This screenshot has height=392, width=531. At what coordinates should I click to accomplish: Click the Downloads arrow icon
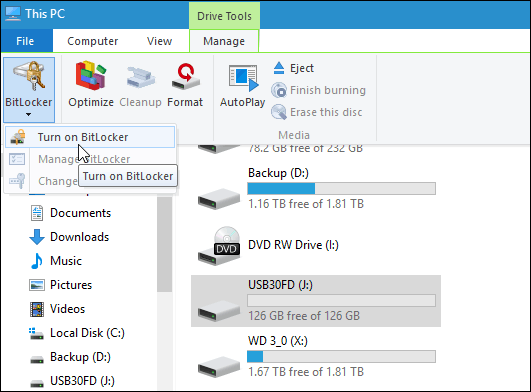37,237
